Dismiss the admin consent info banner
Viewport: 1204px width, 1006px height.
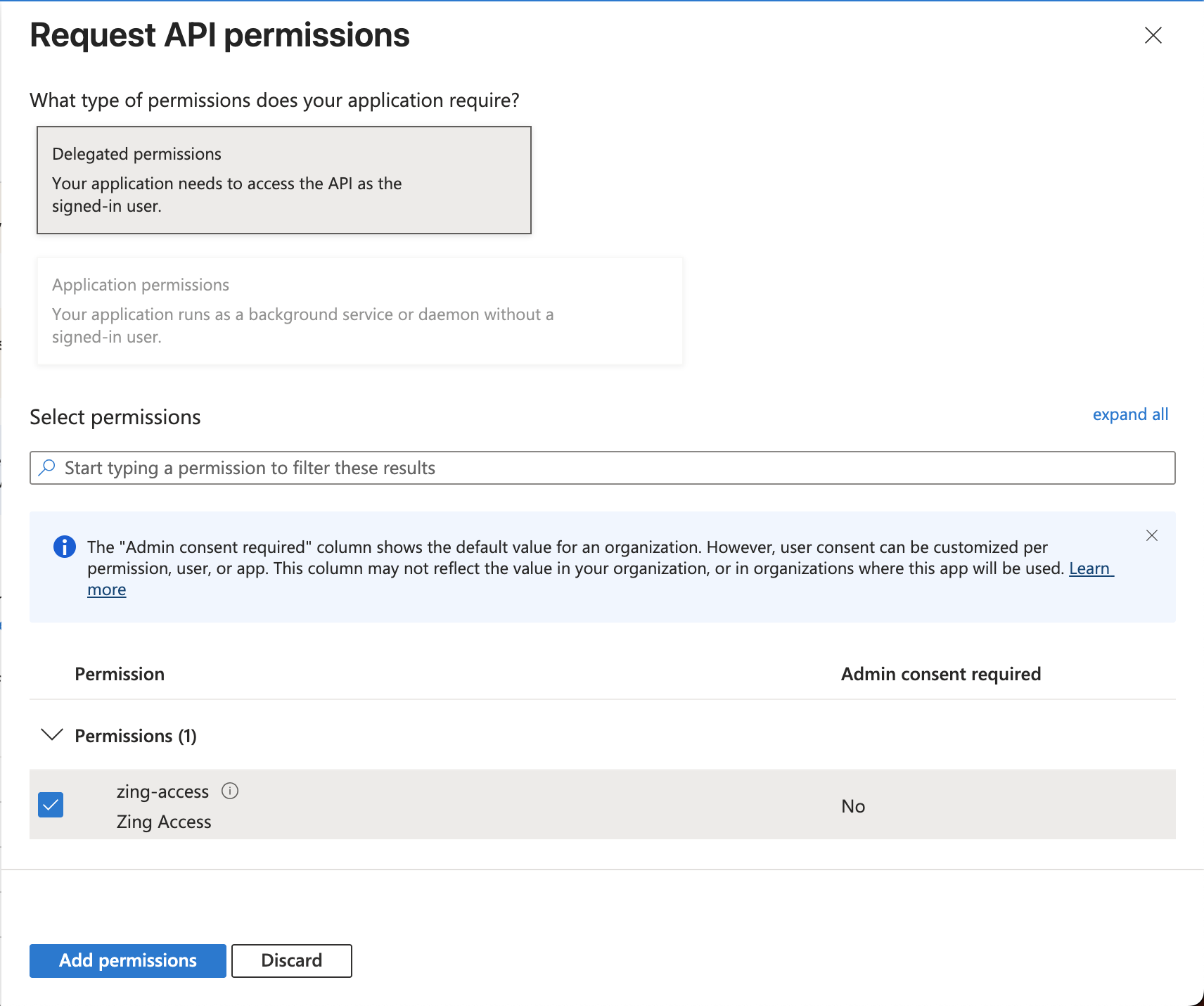1151,535
